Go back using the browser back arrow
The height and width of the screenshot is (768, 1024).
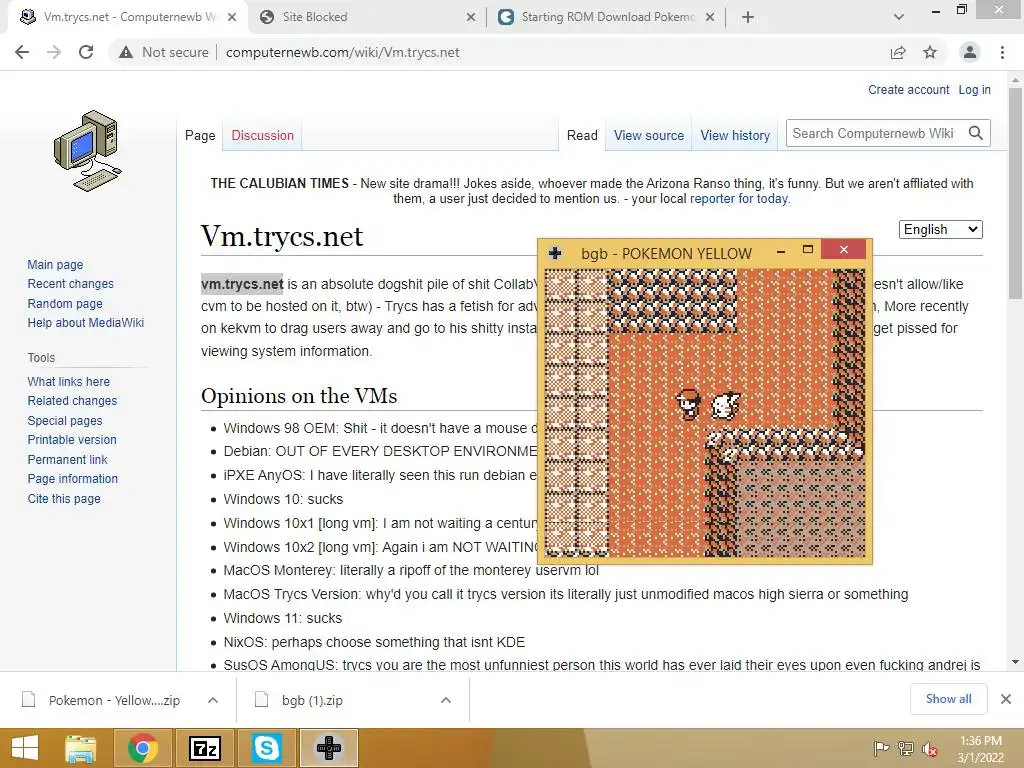pyautogui.click(x=22, y=52)
